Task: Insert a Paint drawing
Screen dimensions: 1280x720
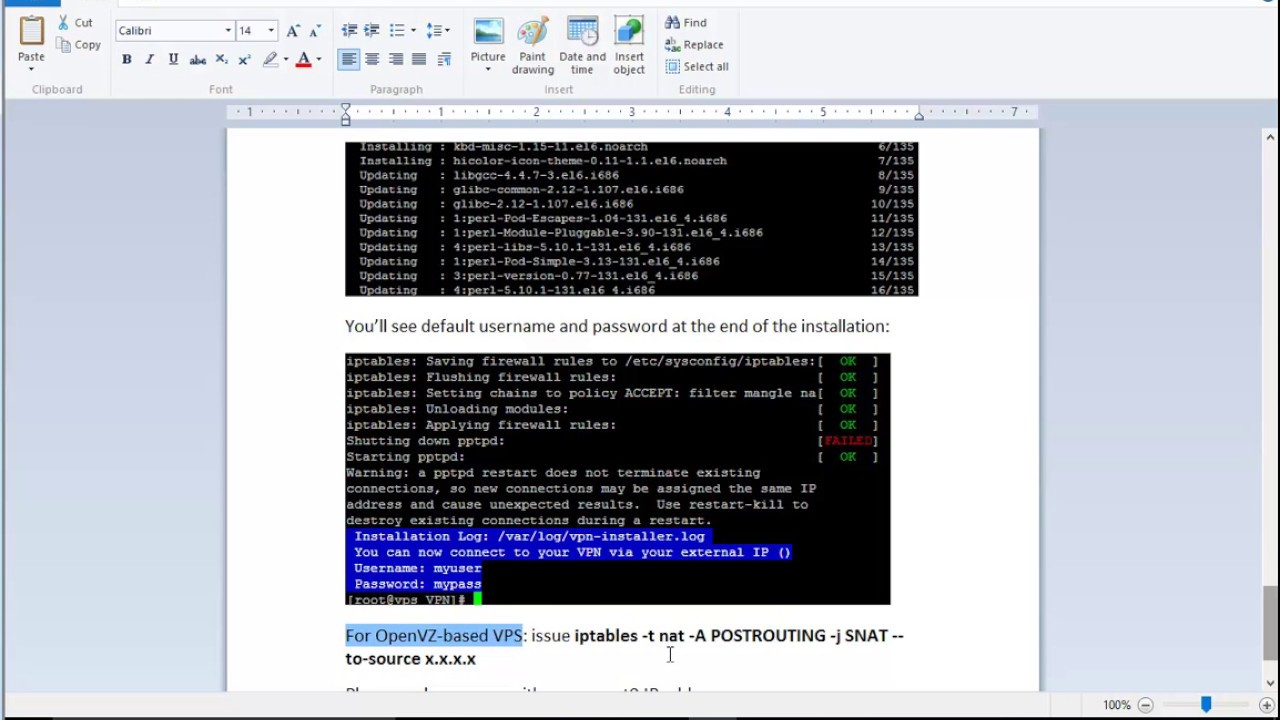Action: click(533, 45)
